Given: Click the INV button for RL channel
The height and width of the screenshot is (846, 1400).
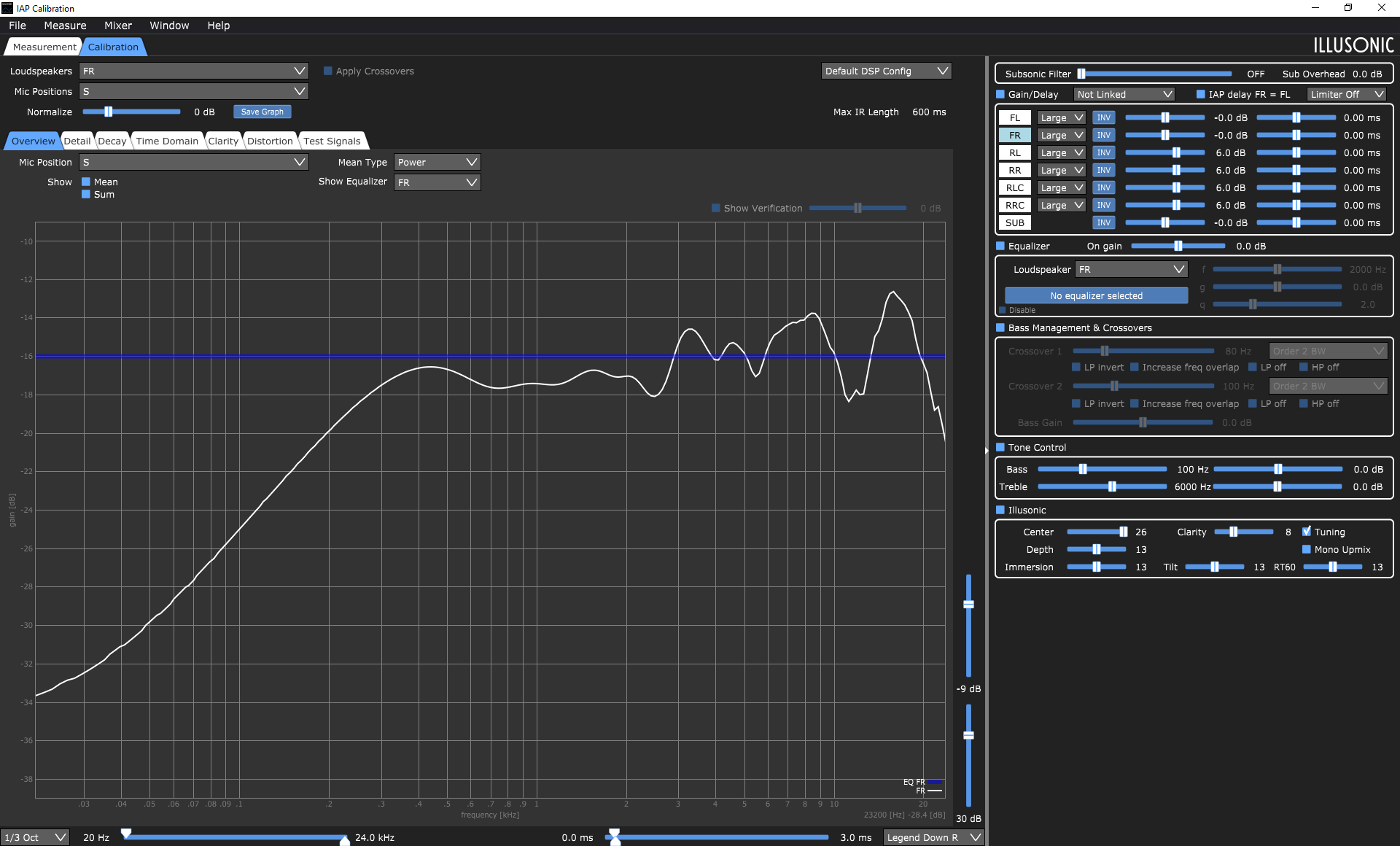Looking at the screenshot, I should point(1103,152).
